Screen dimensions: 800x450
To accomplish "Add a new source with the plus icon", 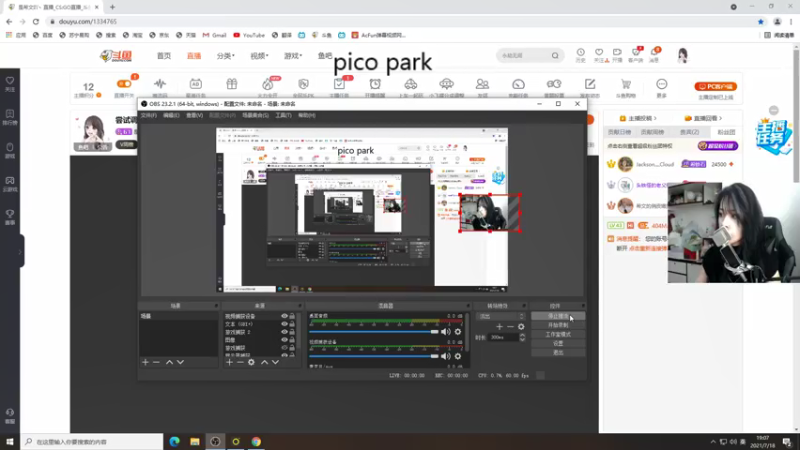I will pos(229,362).
